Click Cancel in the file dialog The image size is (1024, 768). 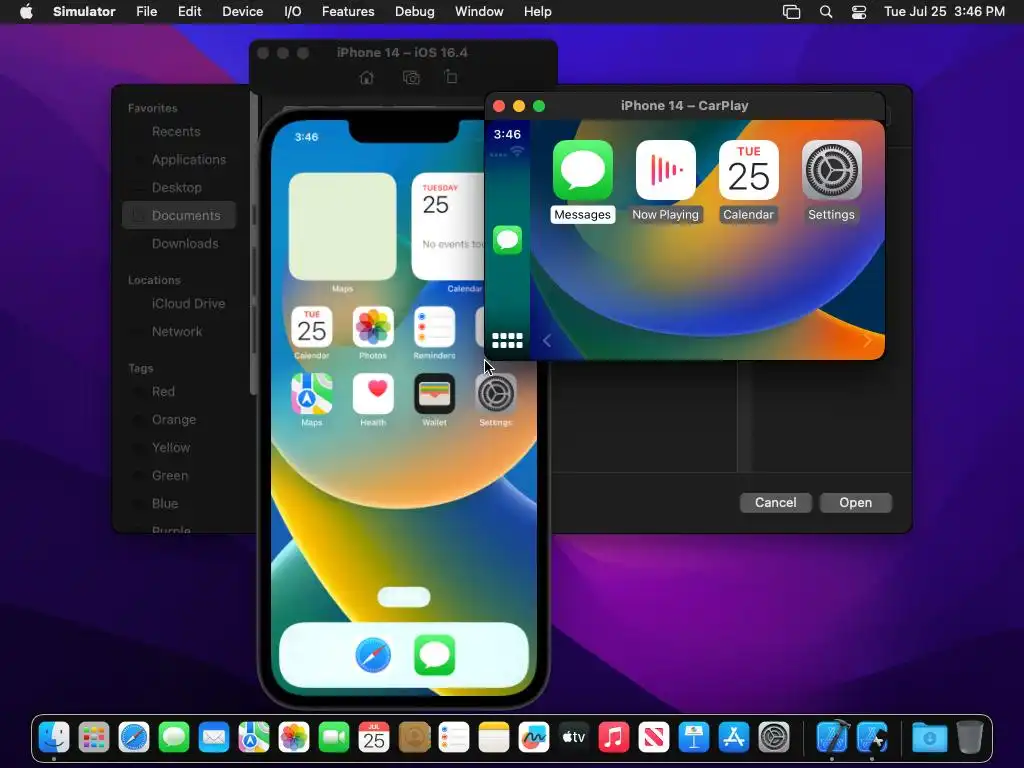775,502
